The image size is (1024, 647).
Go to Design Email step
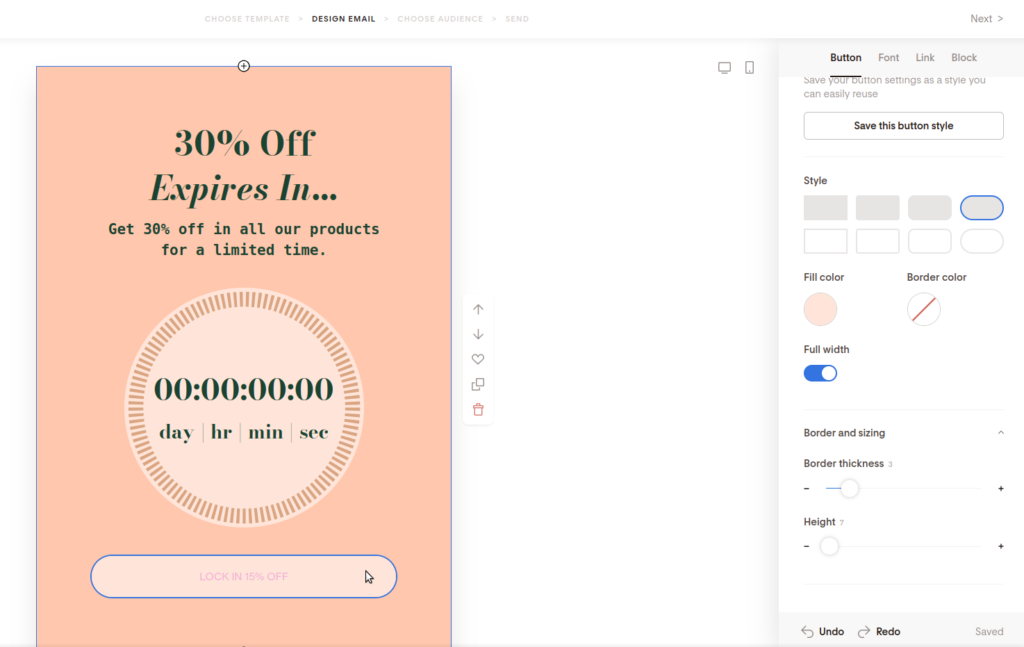click(344, 19)
